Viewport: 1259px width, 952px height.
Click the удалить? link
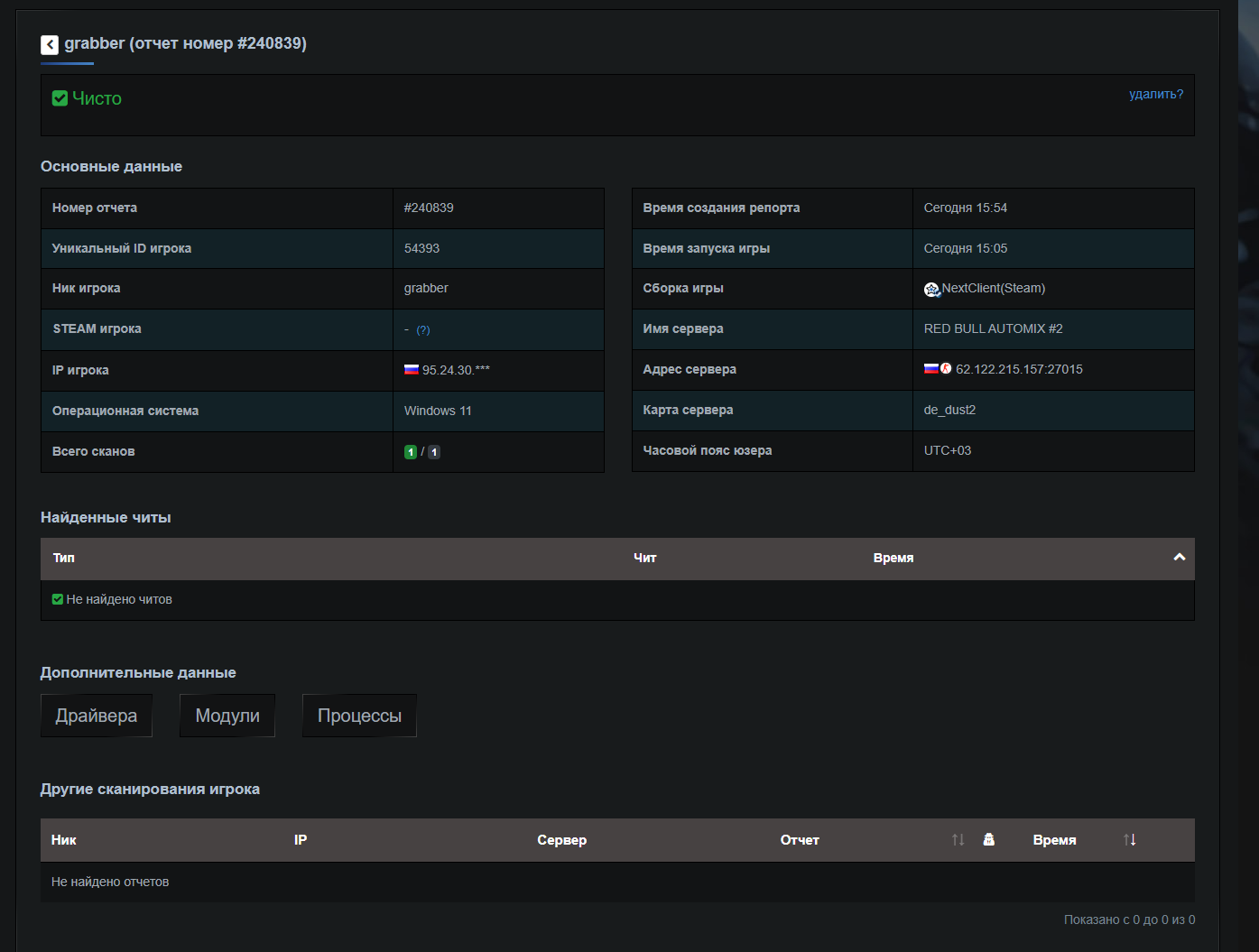click(x=1156, y=94)
